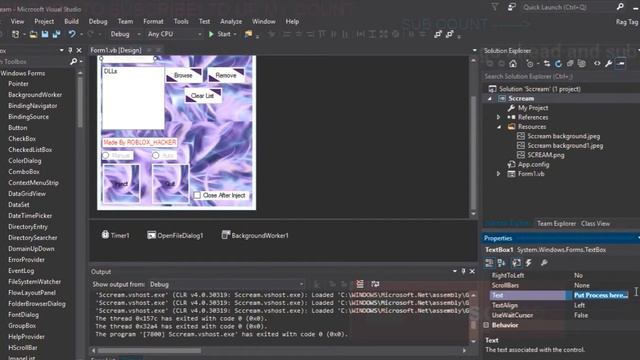The height and width of the screenshot is (360, 640).
Task: Click the View Code brackets icon
Action: pyautogui.click(x=597, y=64)
